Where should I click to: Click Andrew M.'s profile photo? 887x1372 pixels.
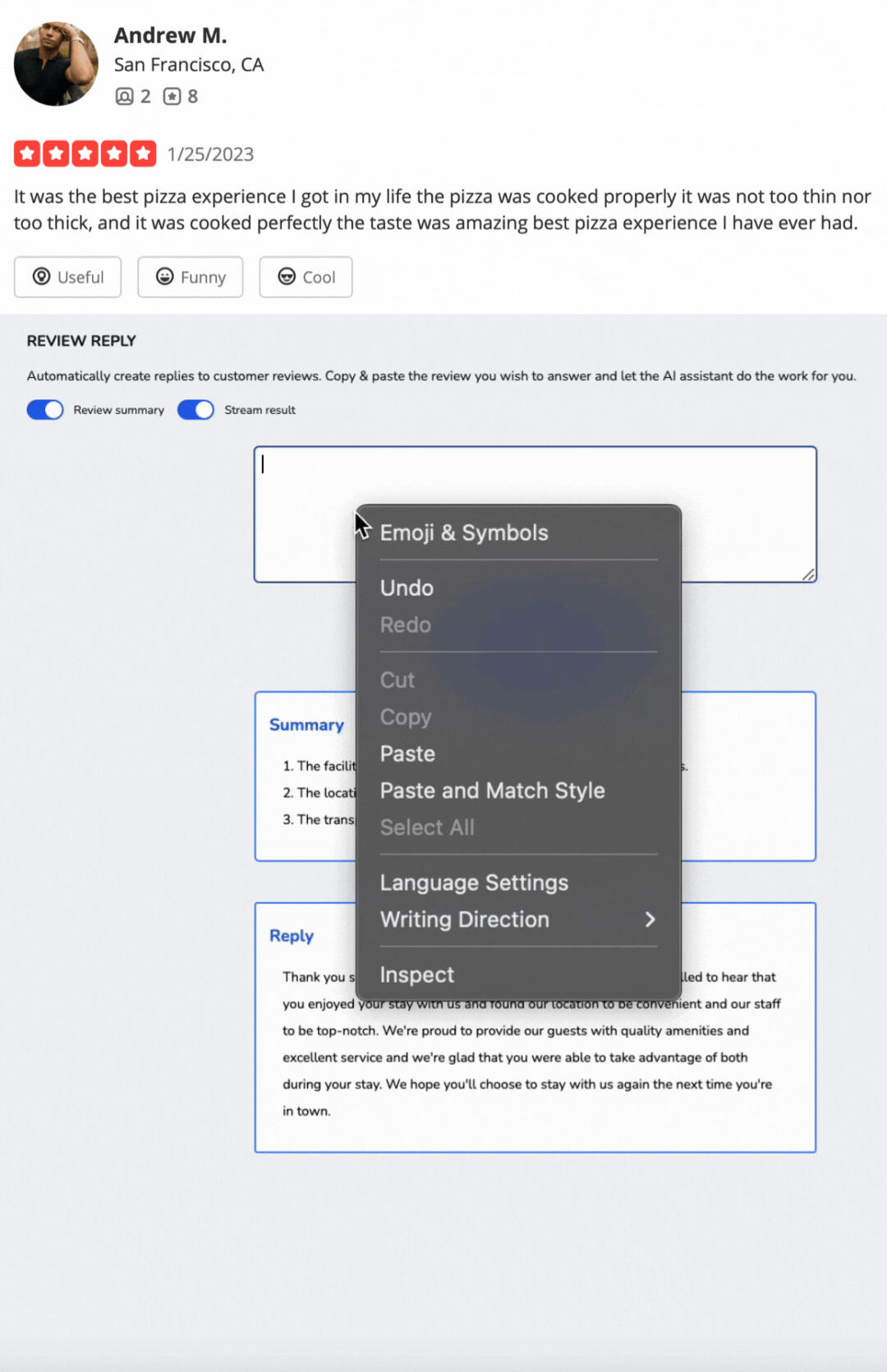point(56,64)
